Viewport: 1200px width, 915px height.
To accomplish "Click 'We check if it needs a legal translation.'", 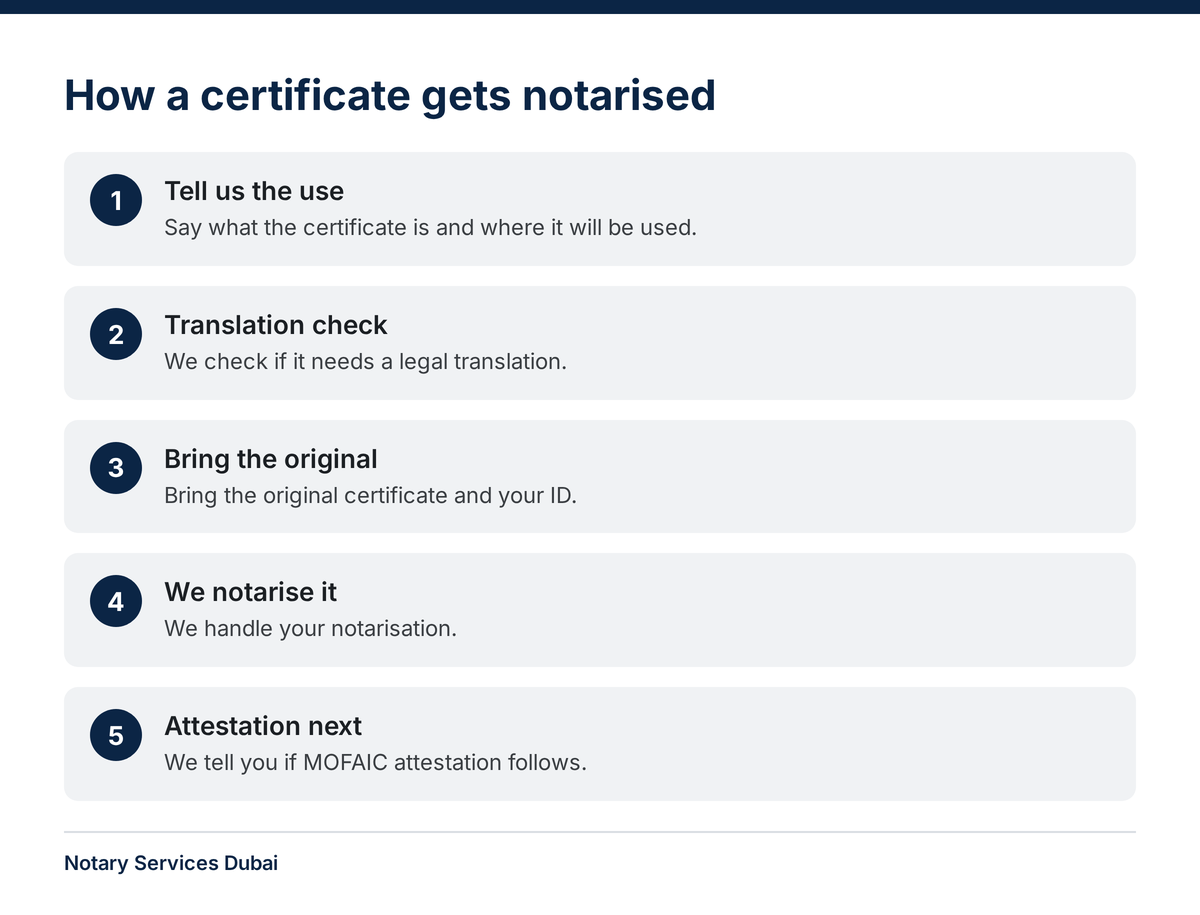I will [365, 361].
